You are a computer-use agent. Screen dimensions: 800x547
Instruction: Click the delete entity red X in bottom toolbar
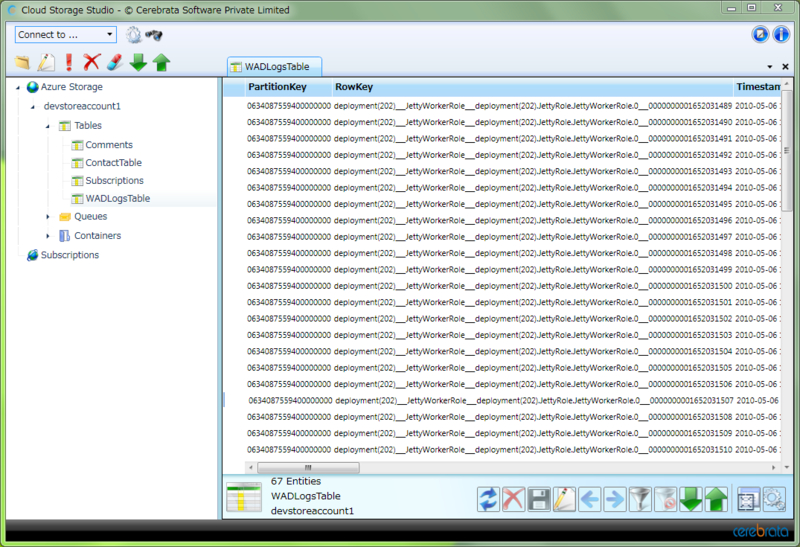click(513, 499)
